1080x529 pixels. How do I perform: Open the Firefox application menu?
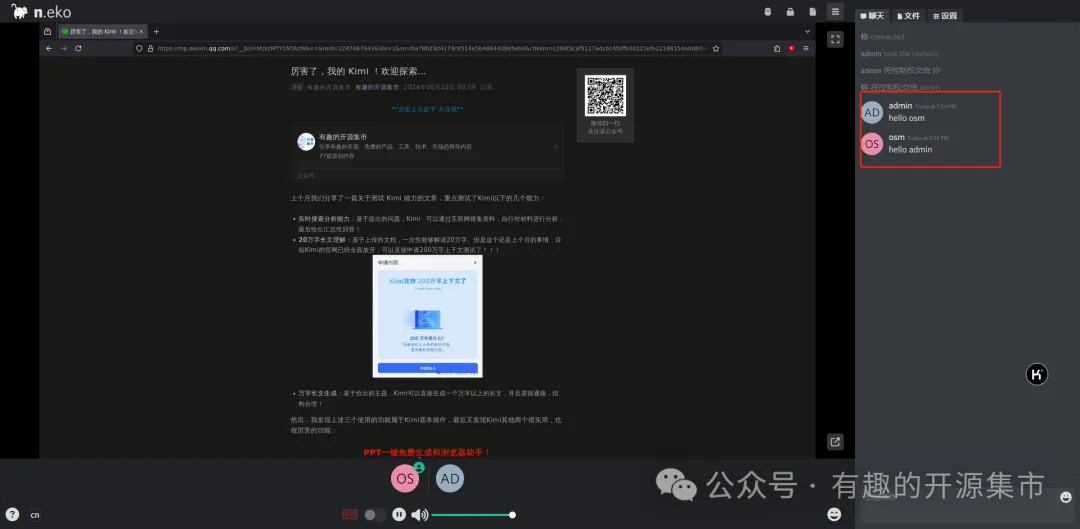click(x=805, y=48)
